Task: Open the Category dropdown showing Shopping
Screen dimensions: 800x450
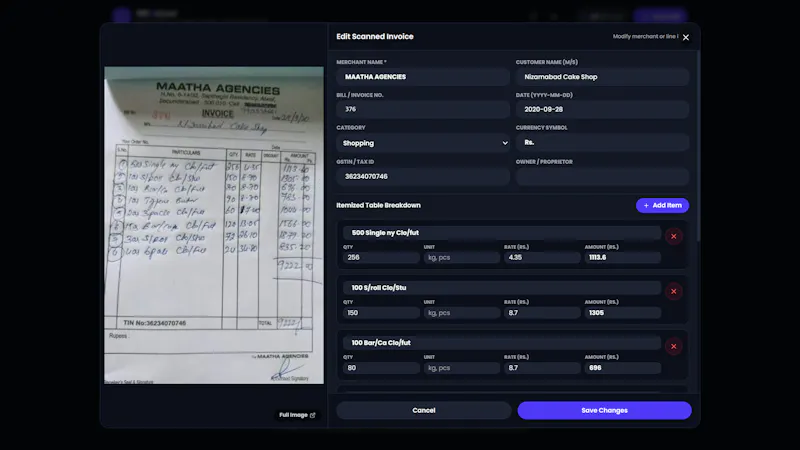Action: click(423, 143)
